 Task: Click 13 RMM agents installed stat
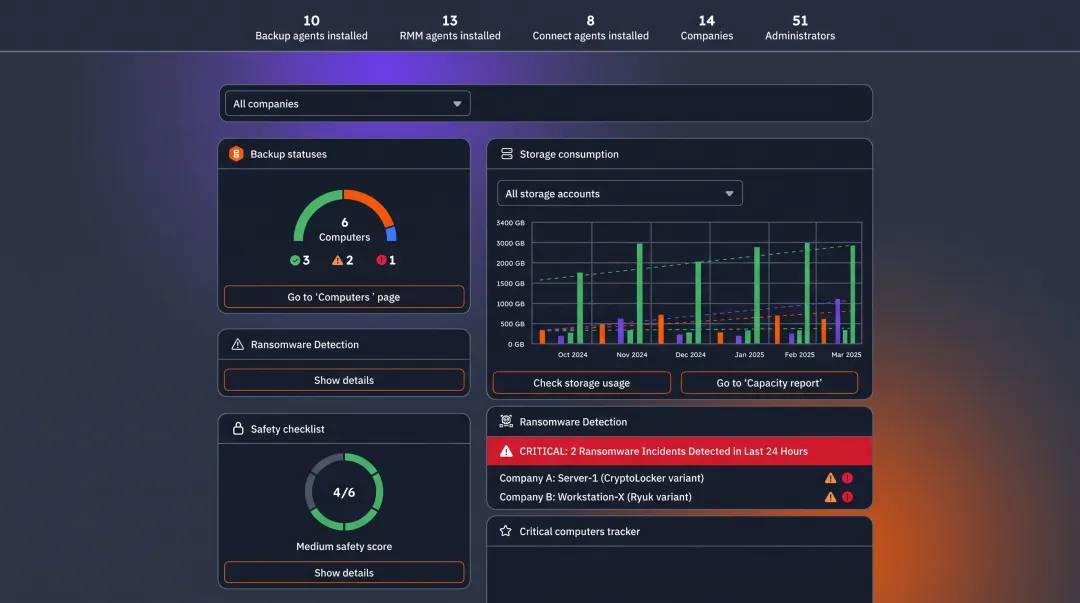pyautogui.click(x=450, y=28)
